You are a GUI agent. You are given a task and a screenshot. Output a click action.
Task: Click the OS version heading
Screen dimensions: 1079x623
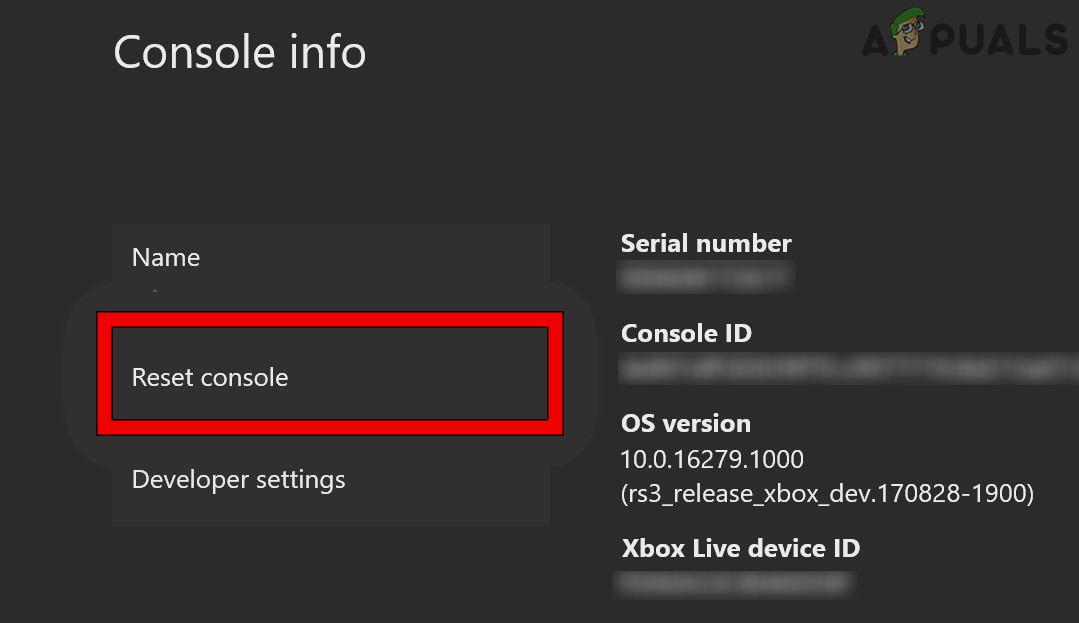tap(686, 423)
